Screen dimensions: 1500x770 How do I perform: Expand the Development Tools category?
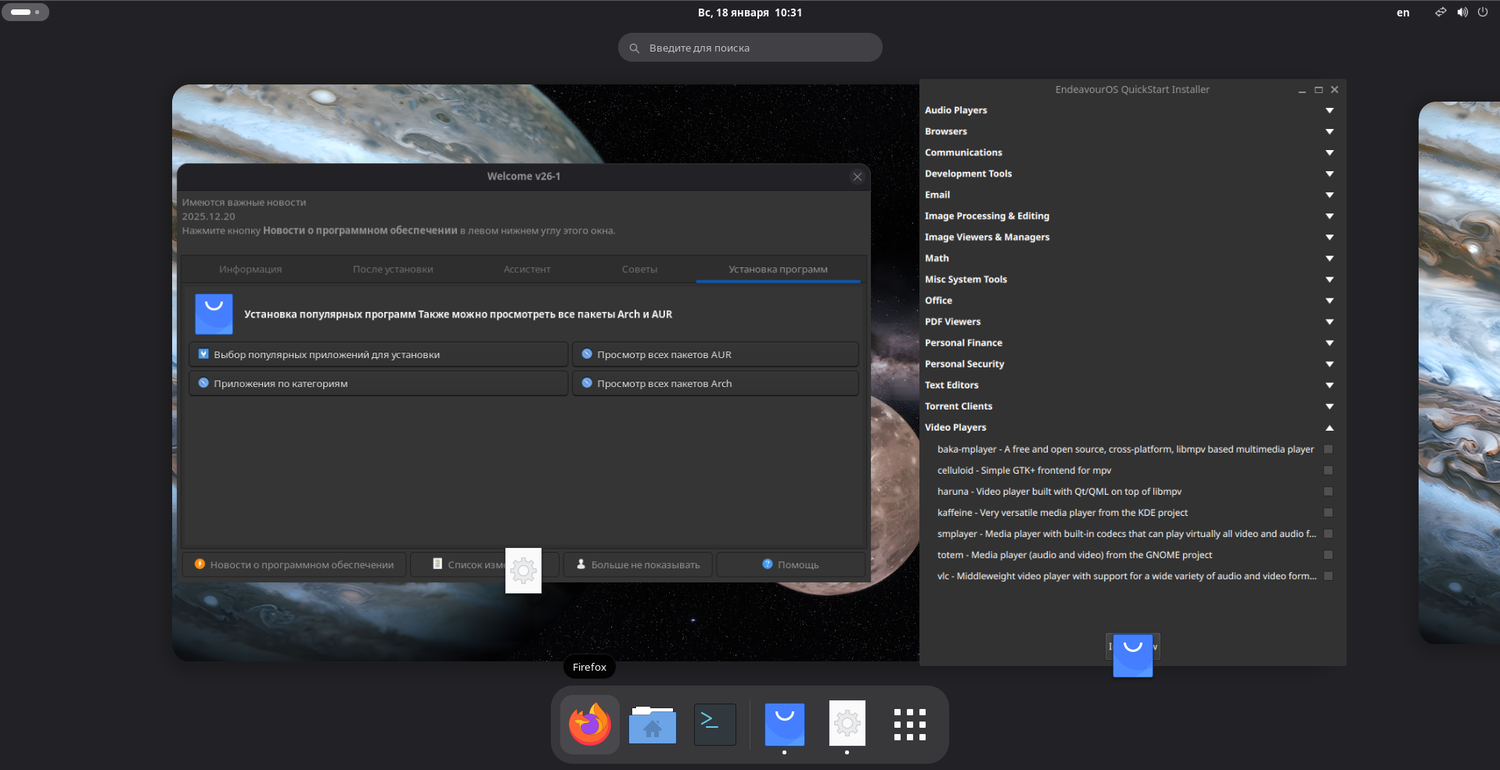click(1329, 174)
